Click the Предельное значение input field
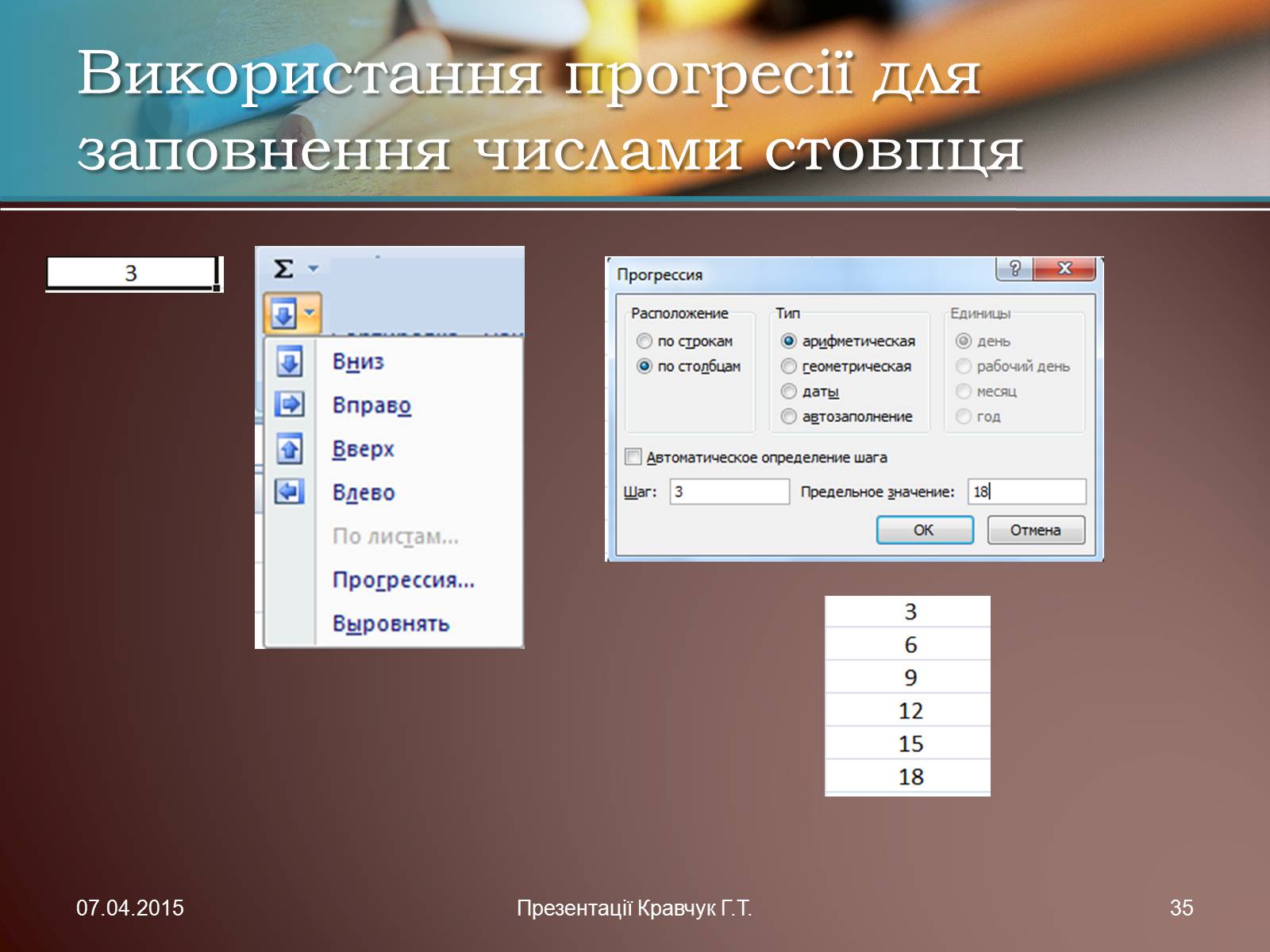 click(x=1026, y=492)
